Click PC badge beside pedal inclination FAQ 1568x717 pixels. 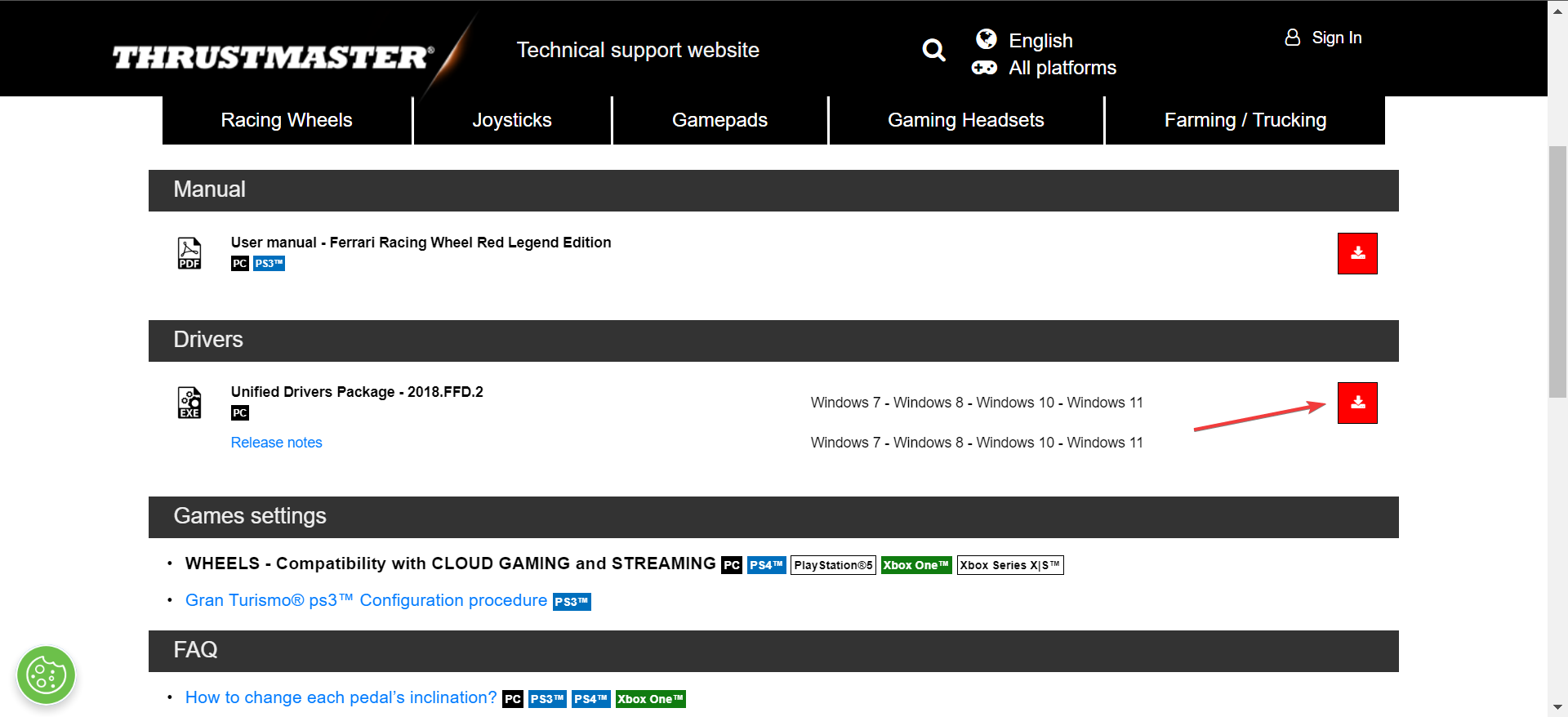click(x=513, y=699)
